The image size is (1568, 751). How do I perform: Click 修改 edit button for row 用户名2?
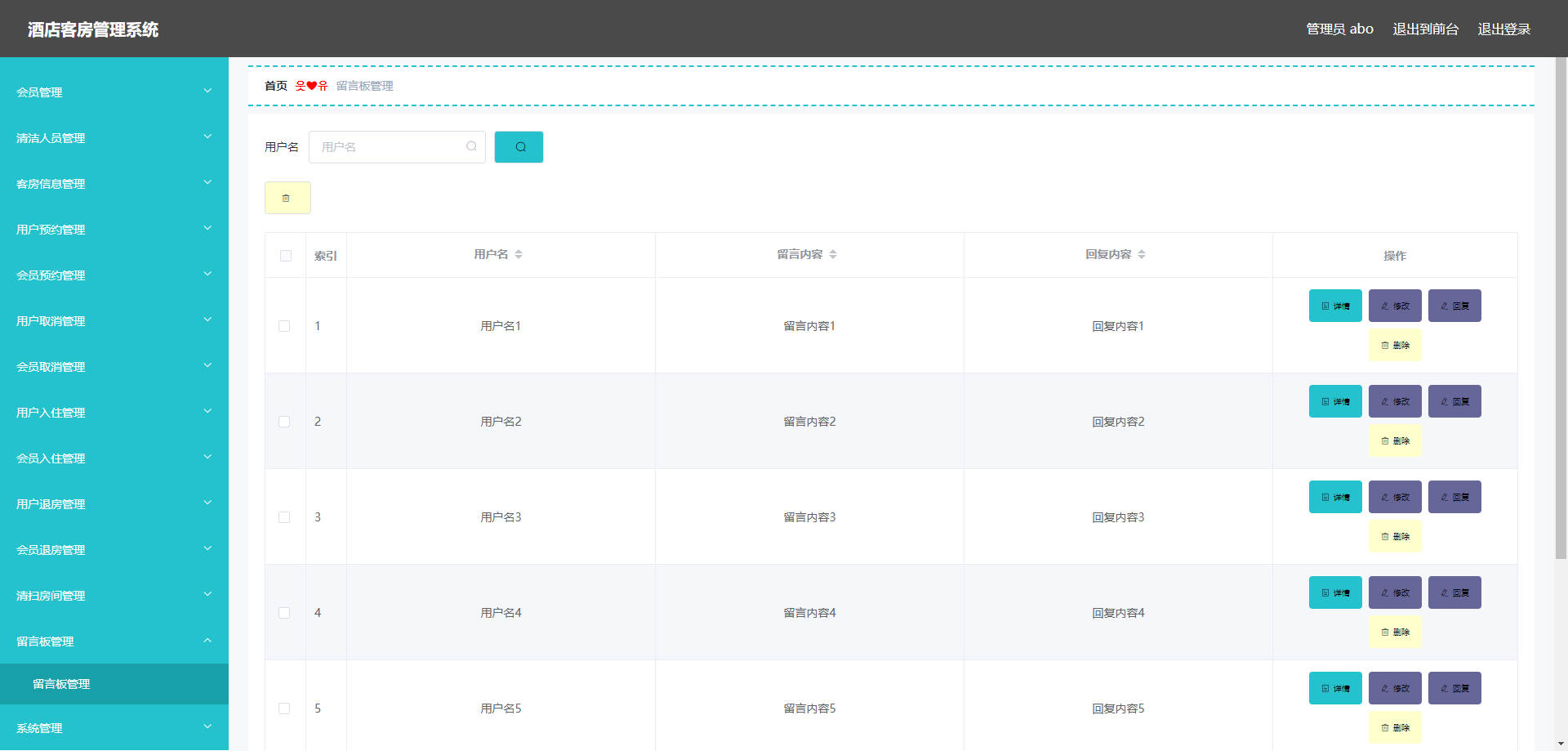[1395, 401]
